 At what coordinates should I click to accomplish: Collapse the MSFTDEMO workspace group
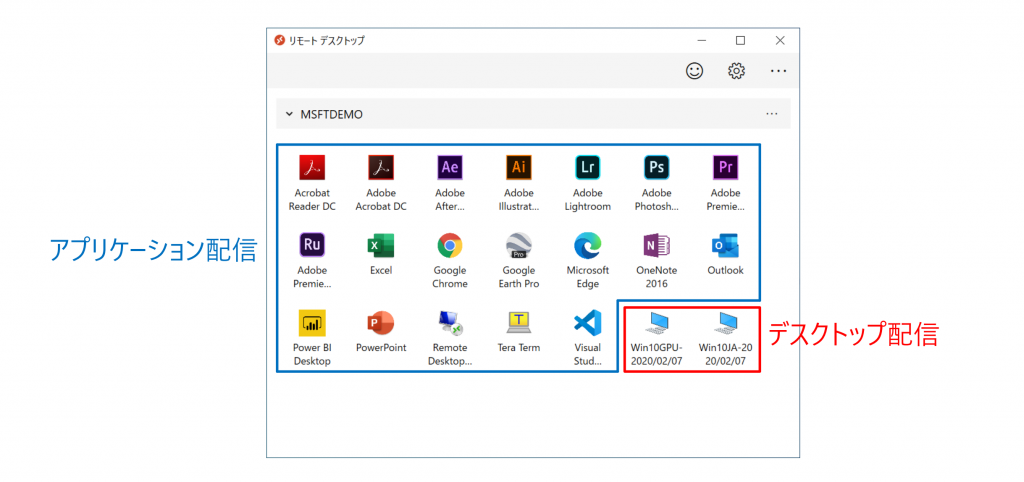[x=289, y=115]
